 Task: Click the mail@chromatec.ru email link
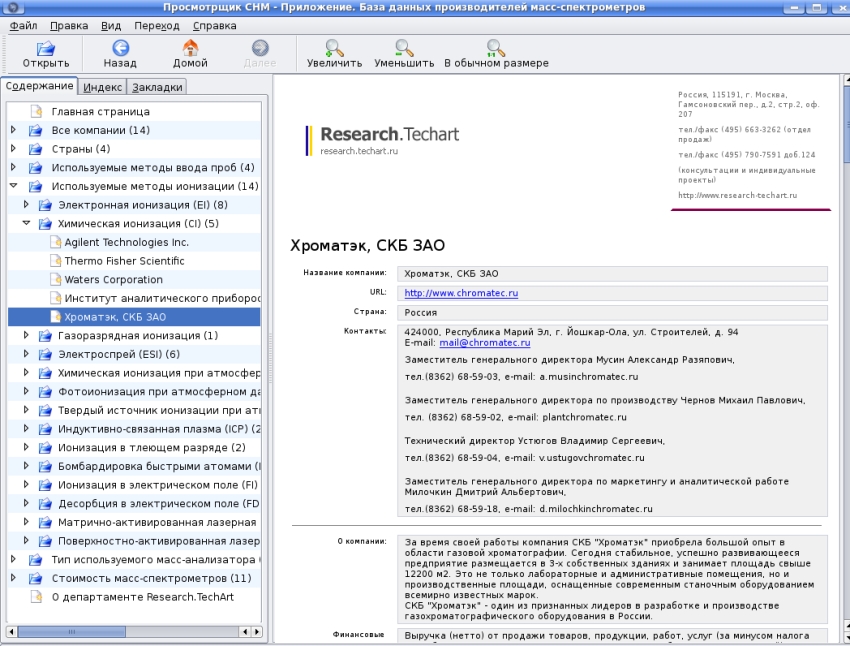485,343
